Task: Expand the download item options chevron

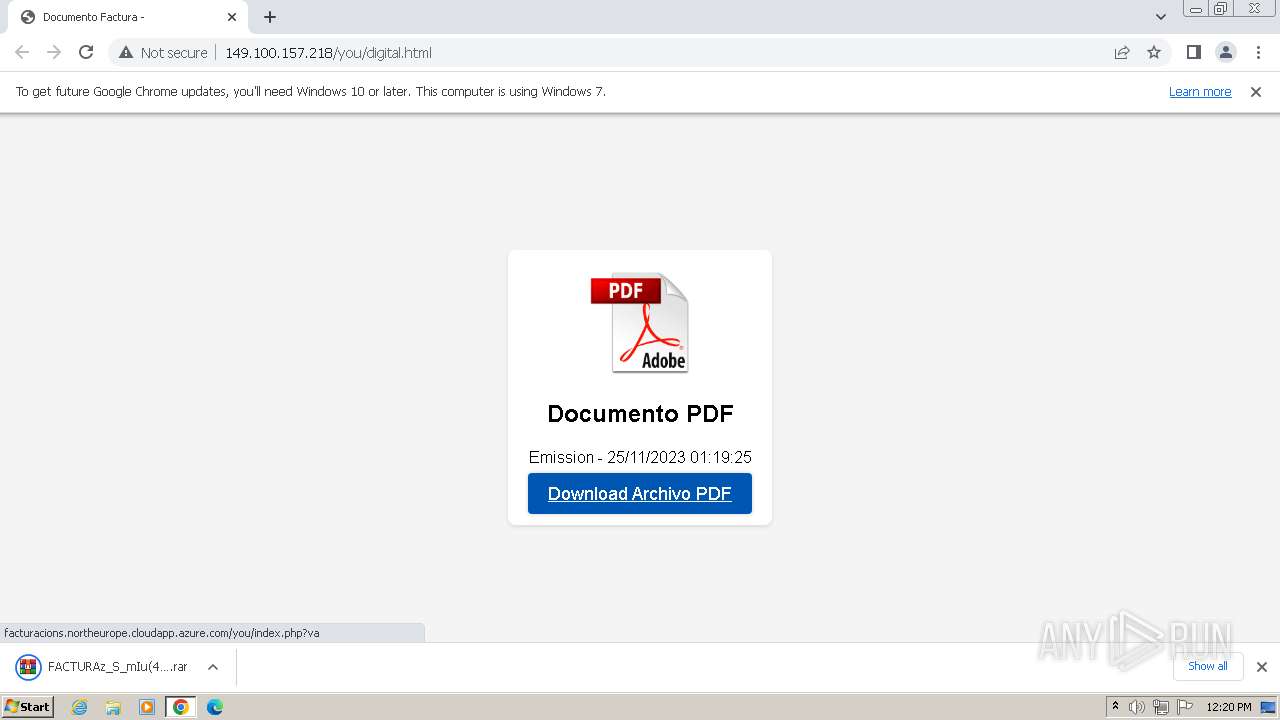Action: coord(213,667)
